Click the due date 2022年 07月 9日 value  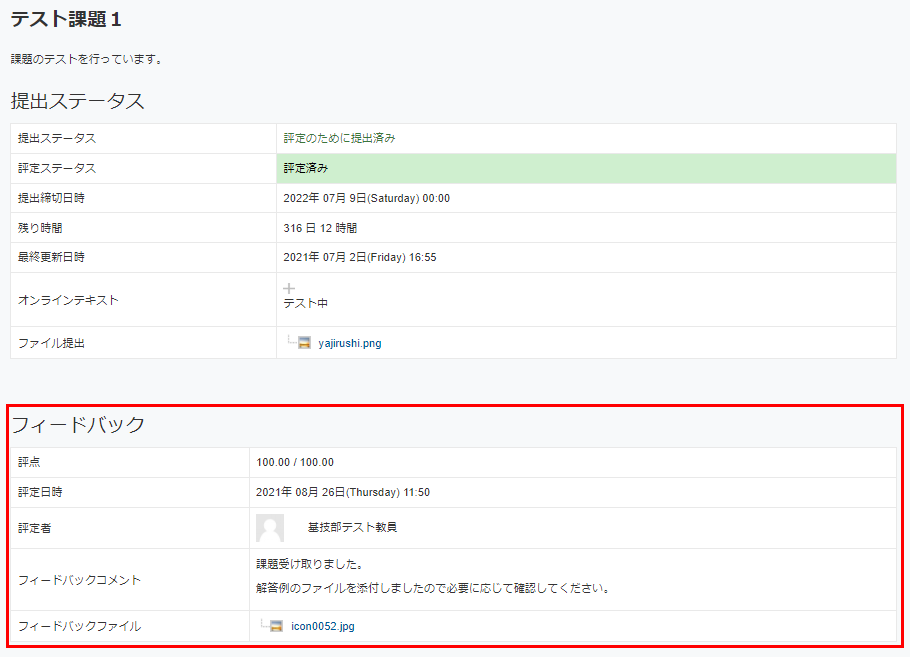366,198
